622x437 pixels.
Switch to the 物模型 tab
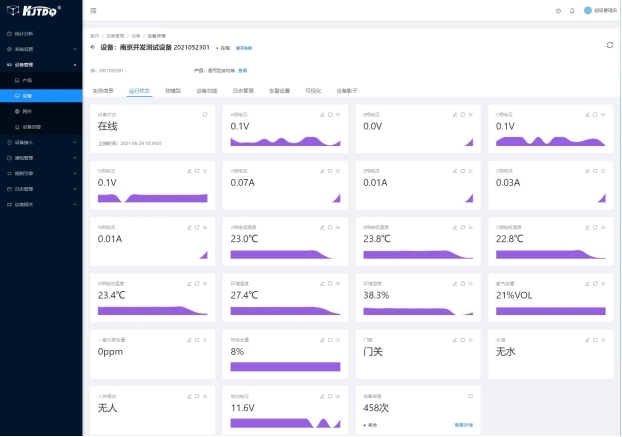pyautogui.click(x=173, y=90)
